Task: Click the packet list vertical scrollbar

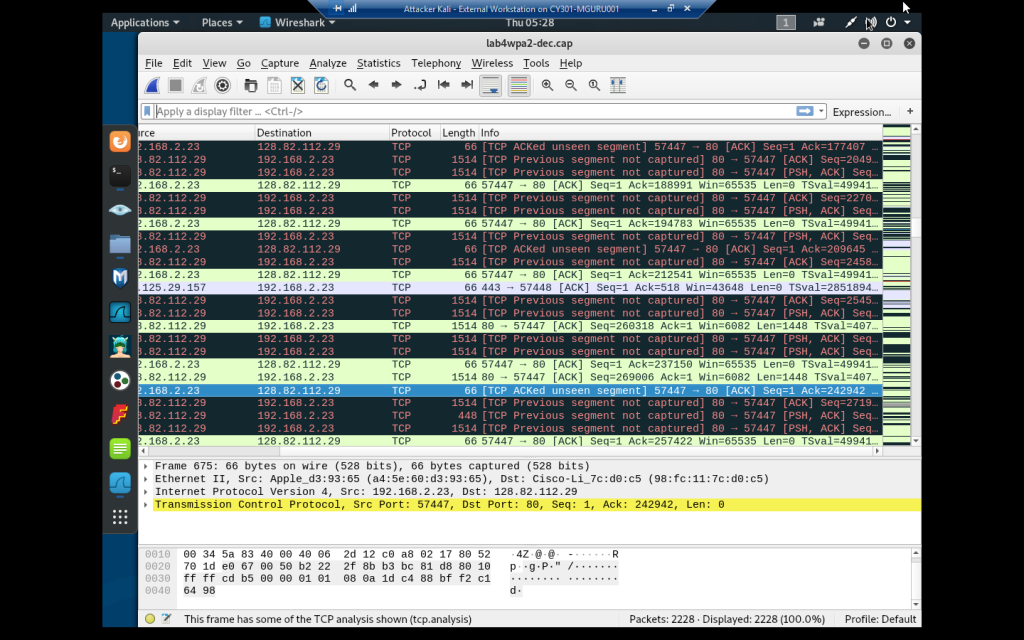Action: click(x=916, y=285)
